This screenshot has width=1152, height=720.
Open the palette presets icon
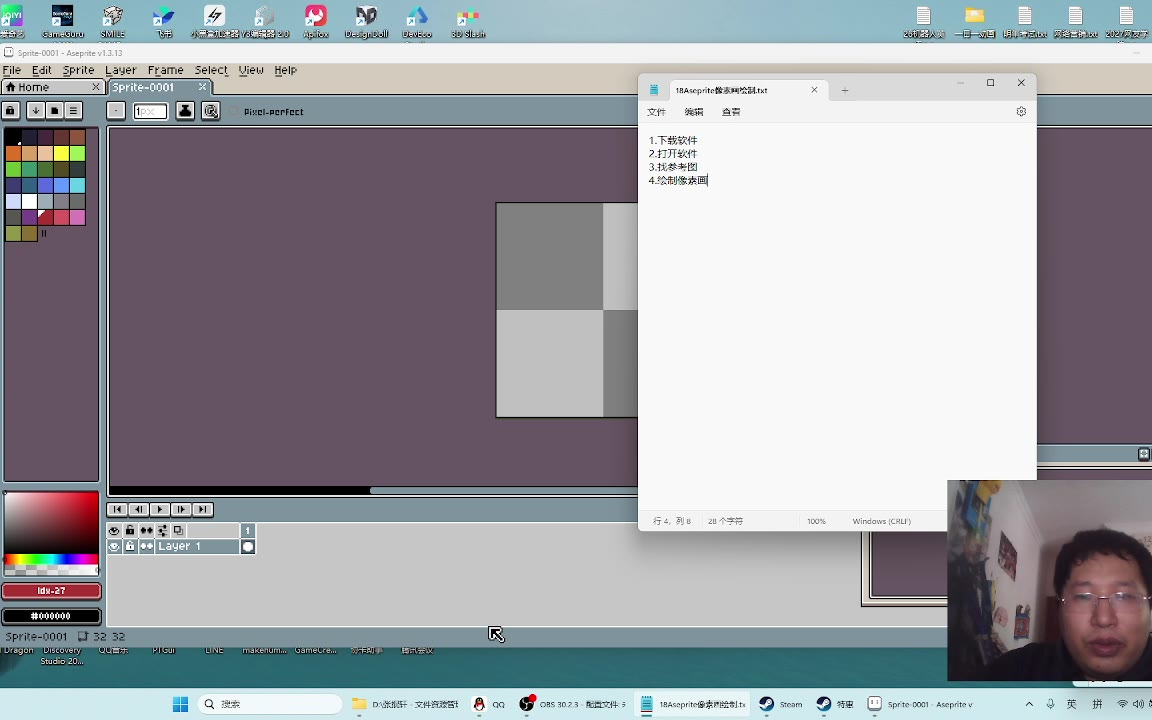coord(55,111)
